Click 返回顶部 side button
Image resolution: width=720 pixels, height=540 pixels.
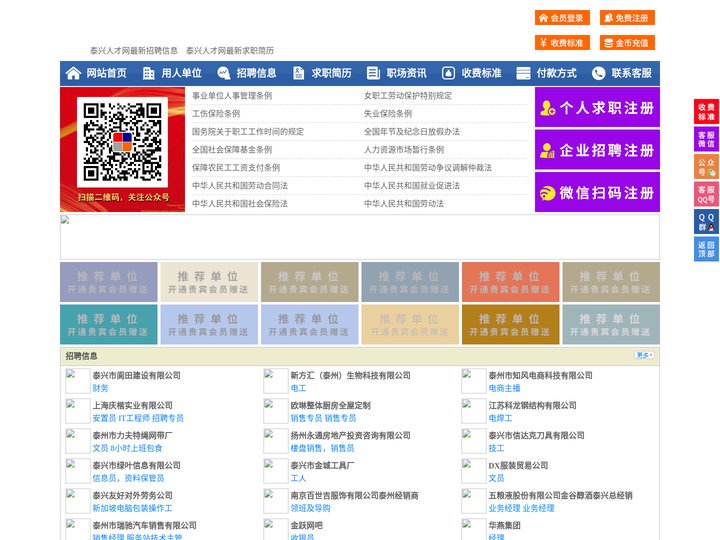coord(706,249)
